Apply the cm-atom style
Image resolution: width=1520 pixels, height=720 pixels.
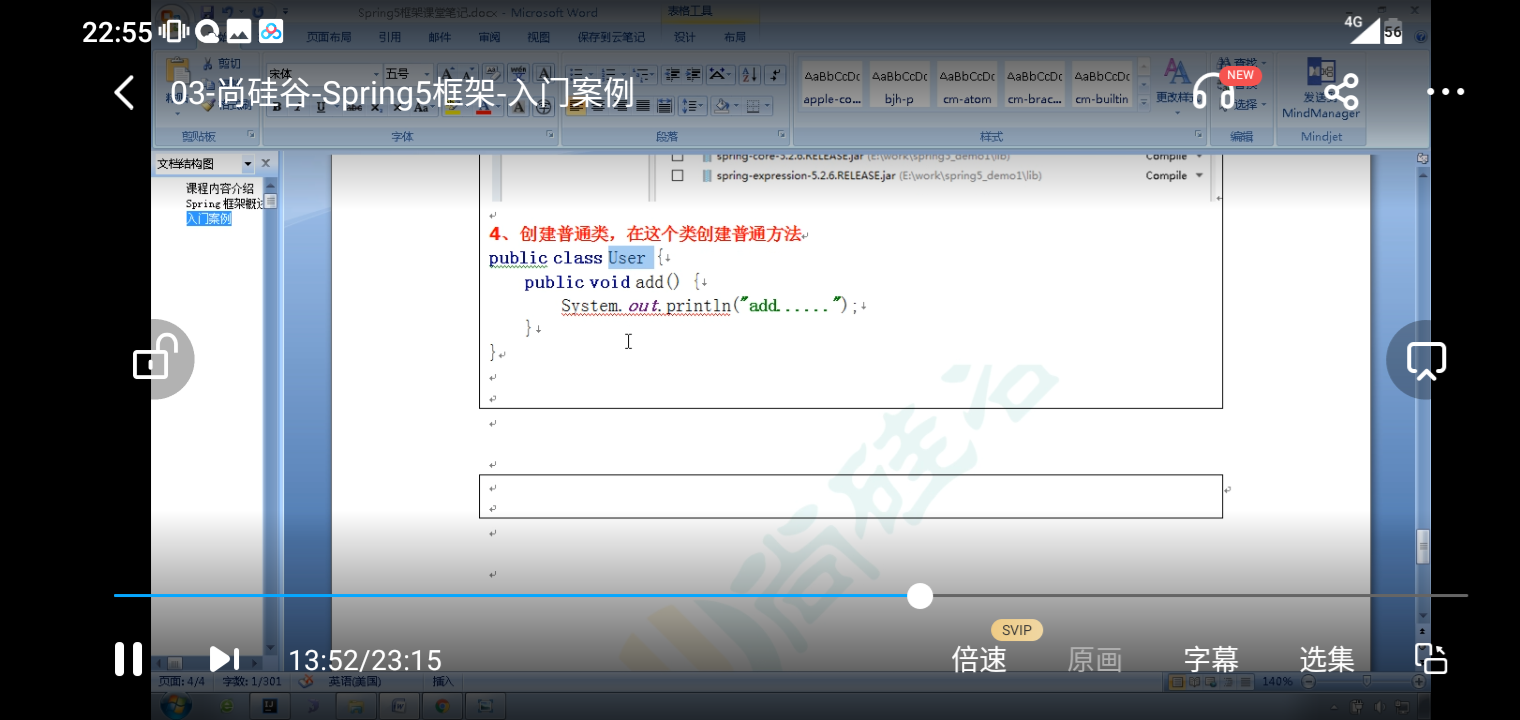coord(967,85)
